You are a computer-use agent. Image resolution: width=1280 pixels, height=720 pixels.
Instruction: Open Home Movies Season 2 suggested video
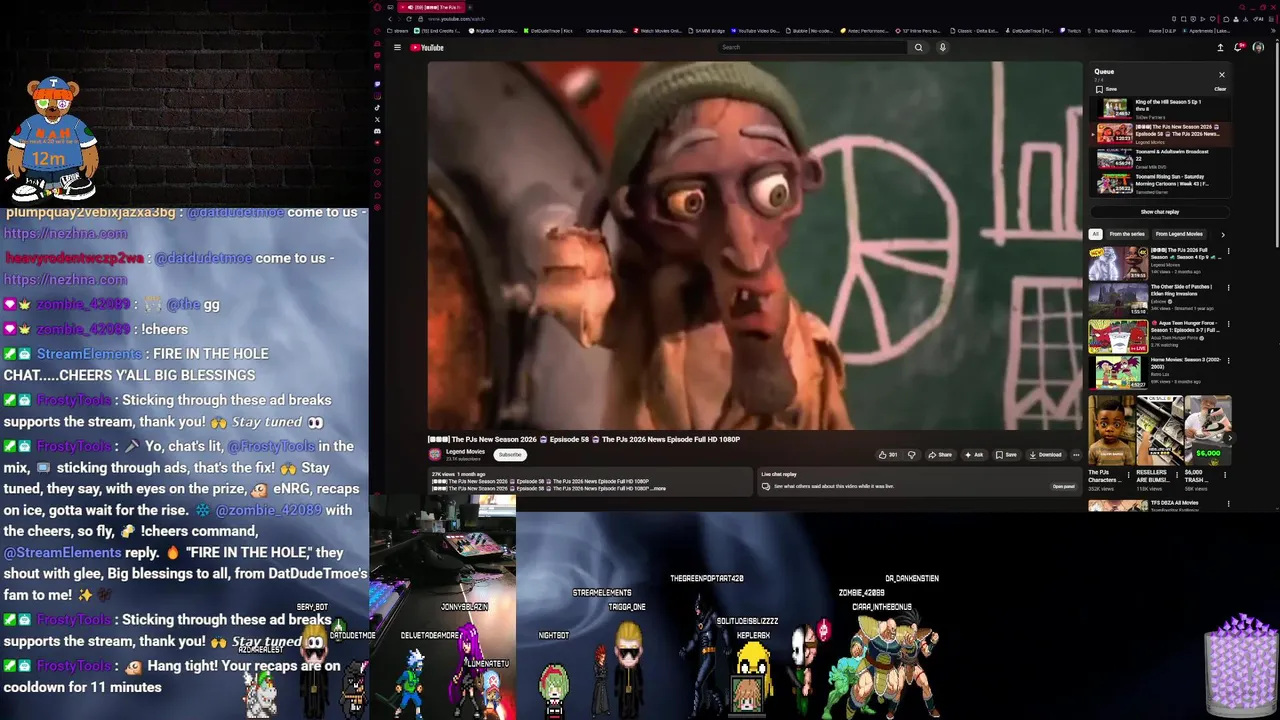click(x=1118, y=373)
